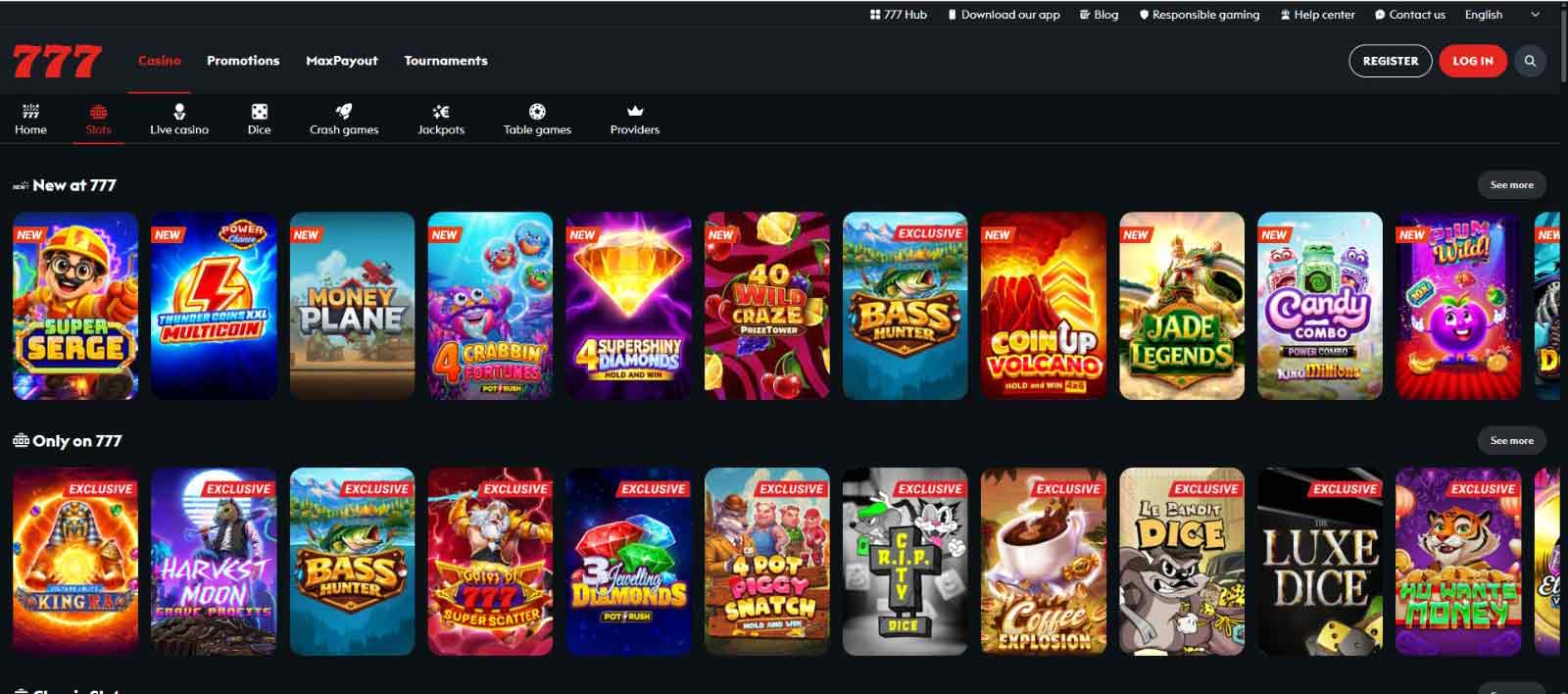Open the Hu Wants Money tiger game

[1458, 562]
